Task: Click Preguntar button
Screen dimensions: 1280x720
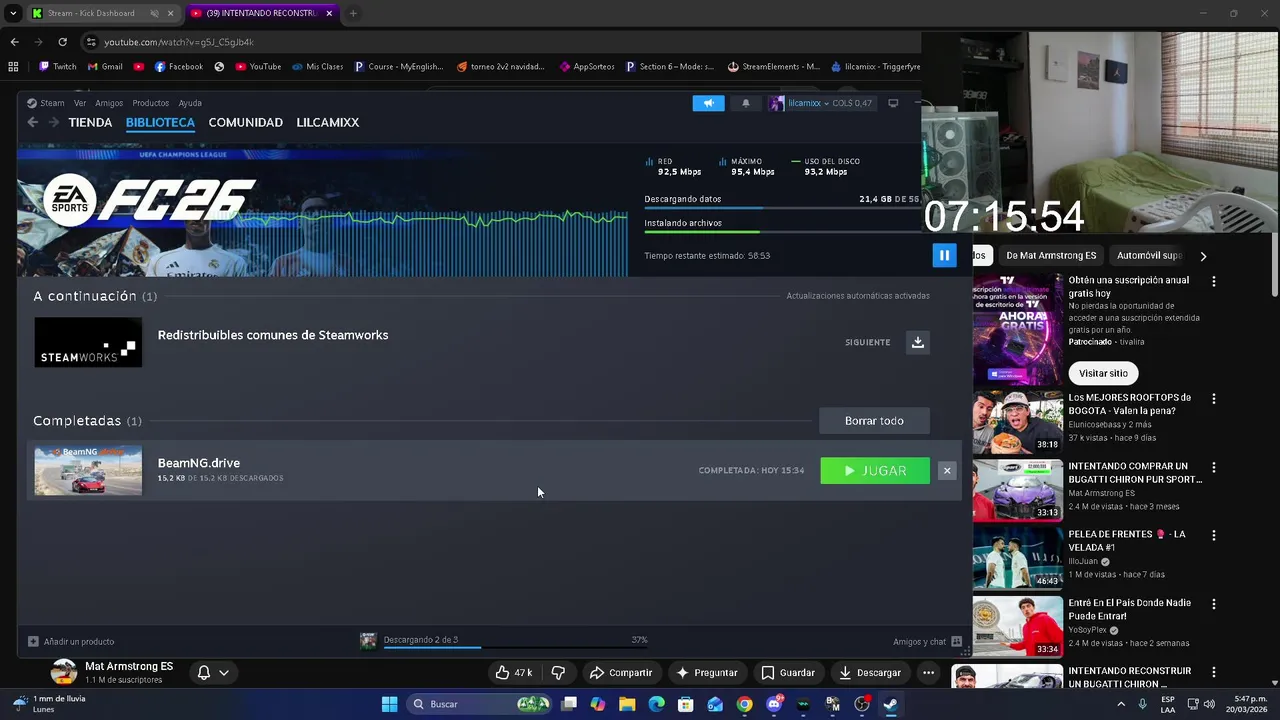Action: 707,673
